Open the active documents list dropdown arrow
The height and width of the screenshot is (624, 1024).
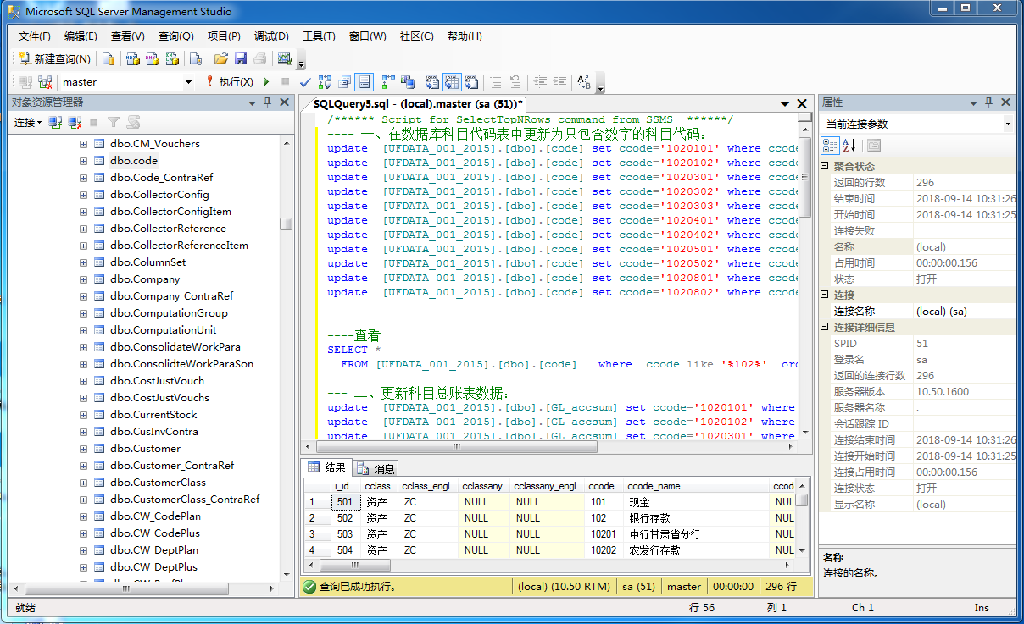coord(785,104)
